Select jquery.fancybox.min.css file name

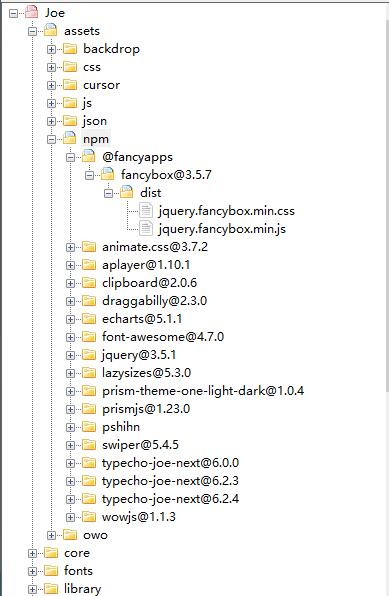227,211
